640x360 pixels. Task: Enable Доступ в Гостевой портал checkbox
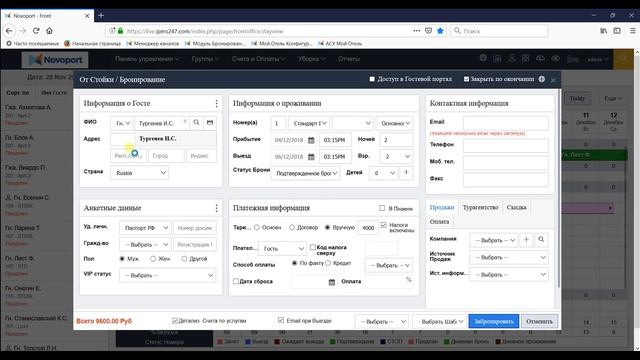point(372,79)
